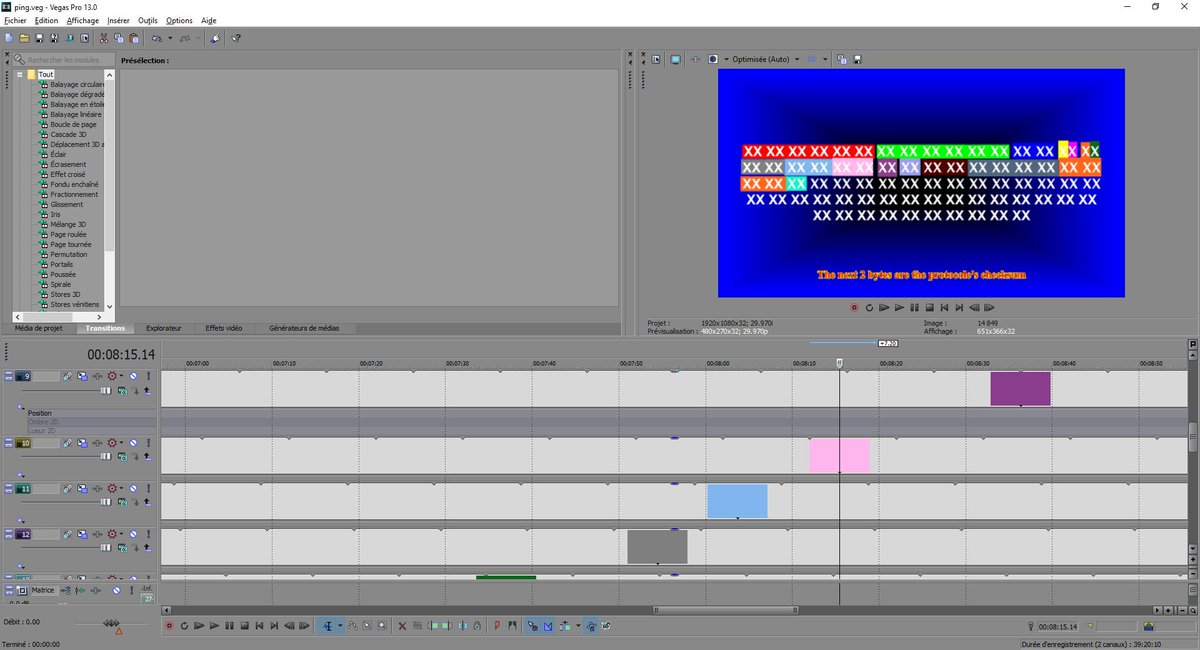Collapse the Tout tree node
Screen dimensions: 1200x650
point(19,74)
